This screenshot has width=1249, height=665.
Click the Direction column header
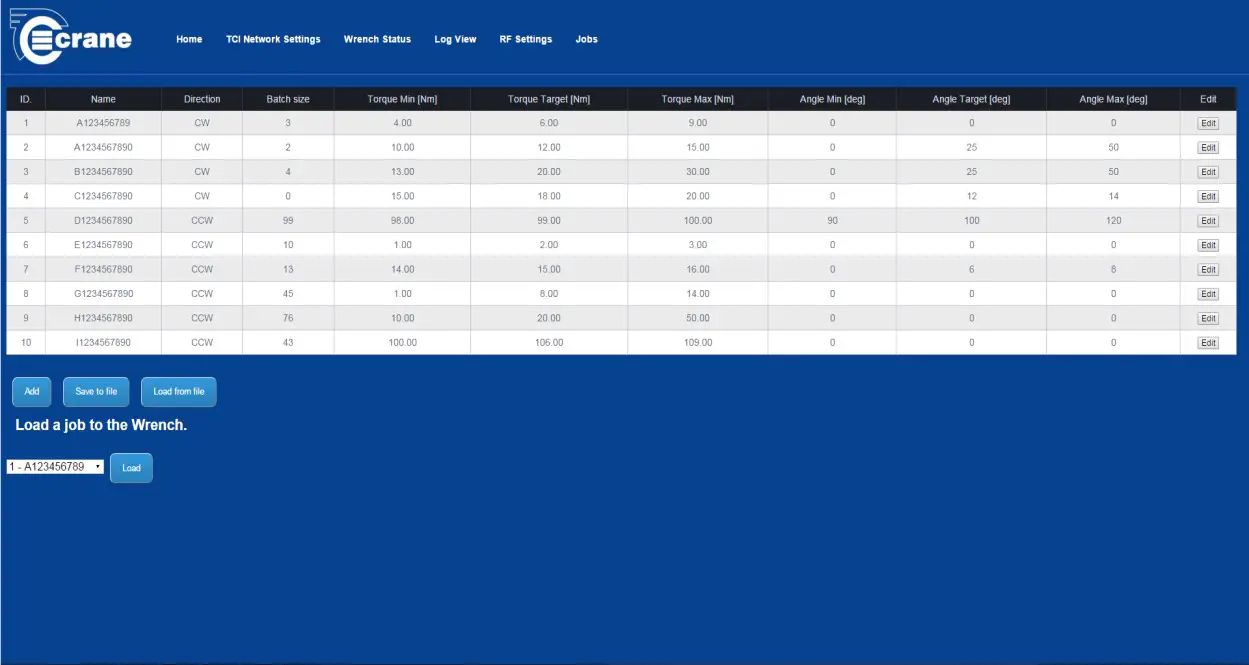point(202,99)
